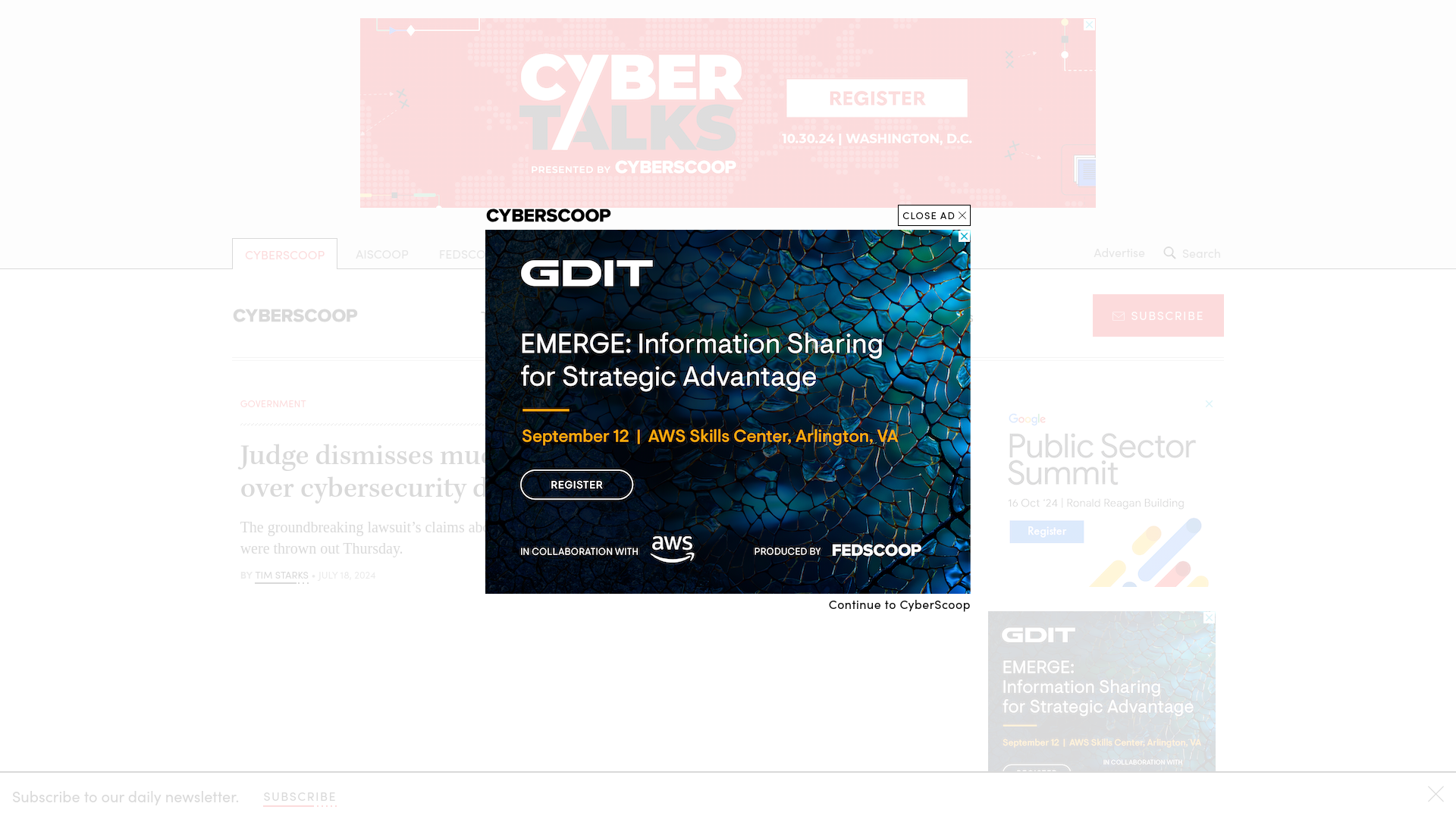This screenshot has height=819, width=1456.
Task: Toggle the sidebar Google ad close
Action: [x=1208, y=404]
